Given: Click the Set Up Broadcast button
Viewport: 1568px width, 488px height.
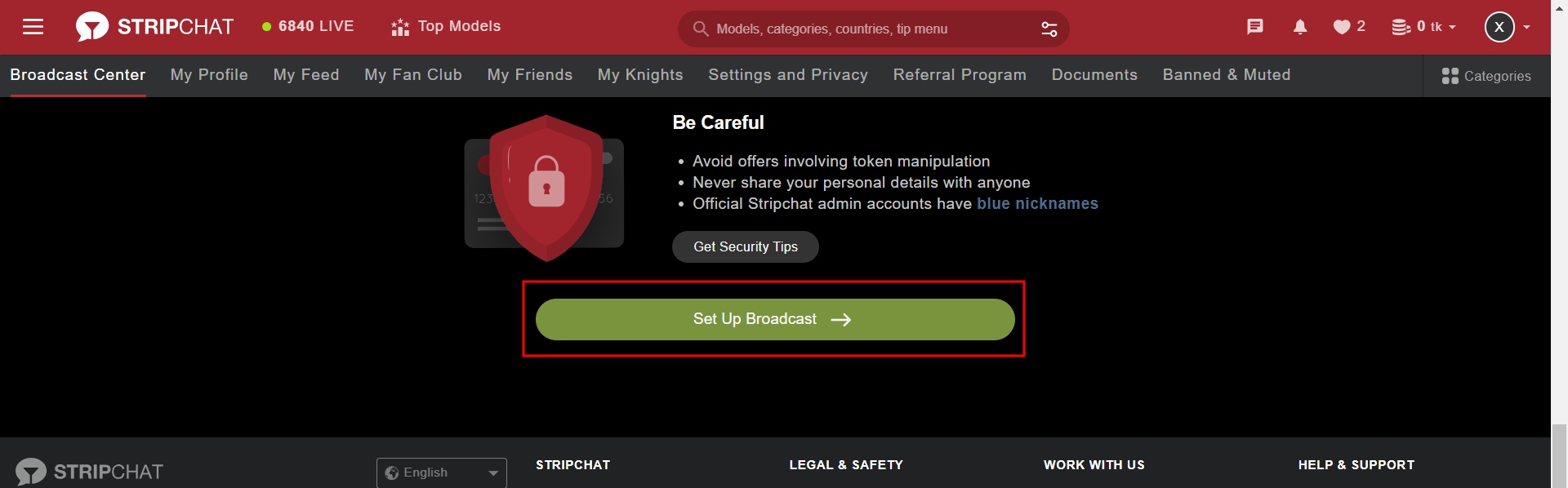Looking at the screenshot, I should 773,319.
